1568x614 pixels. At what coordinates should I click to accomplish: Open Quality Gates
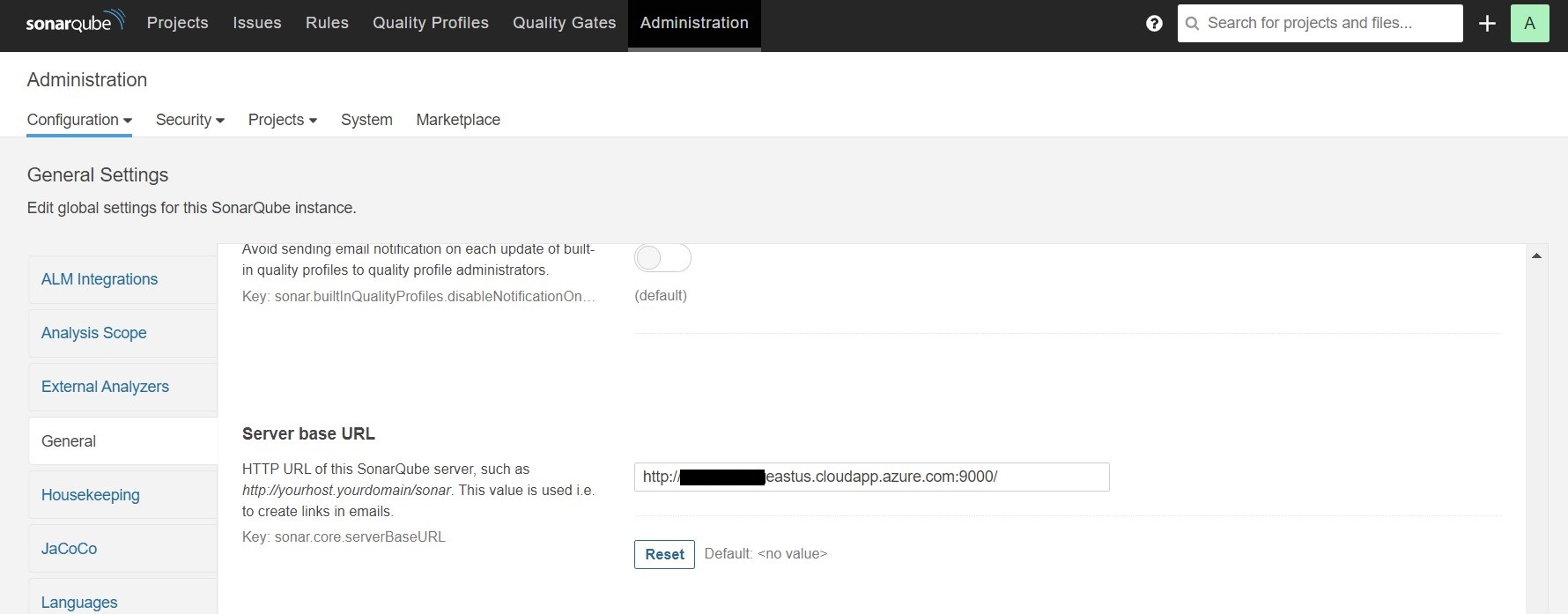[x=565, y=23]
